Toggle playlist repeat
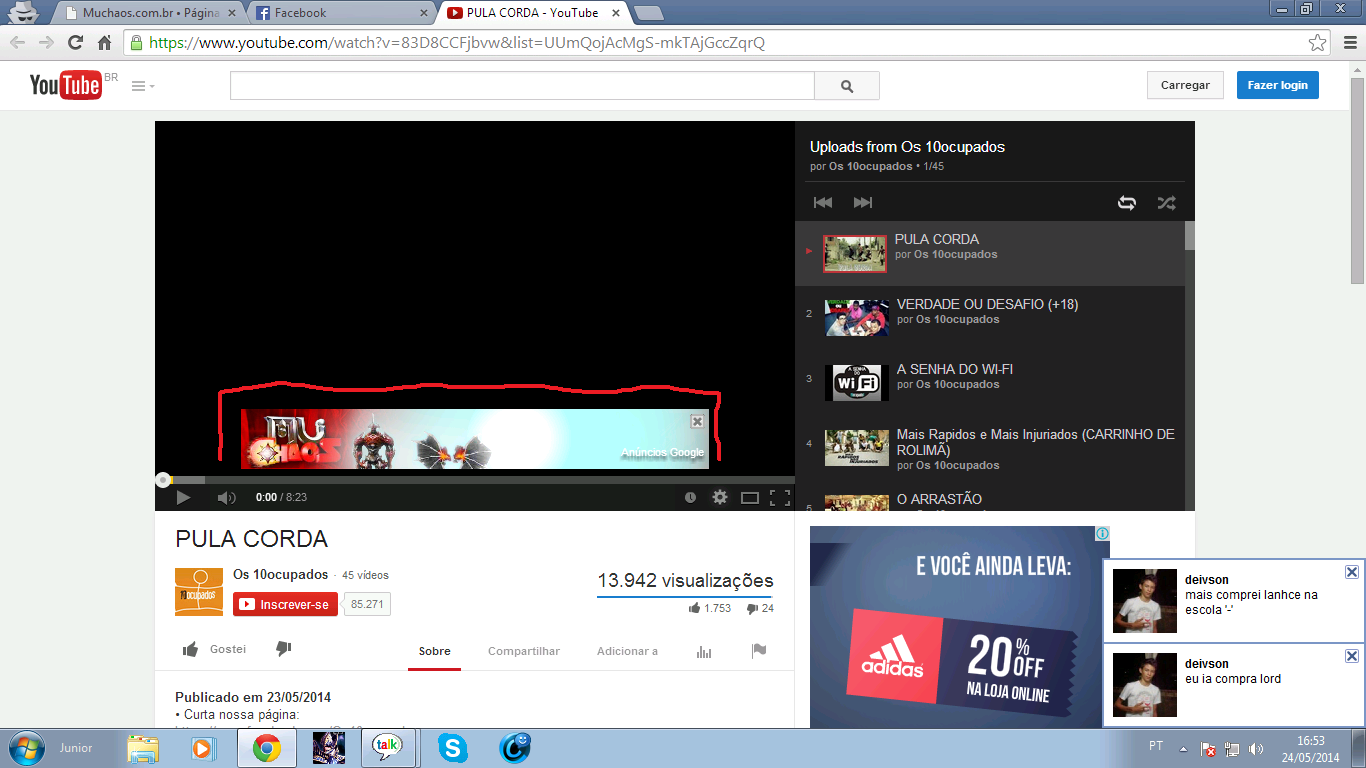1366x768 pixels. click(1127, 202)
